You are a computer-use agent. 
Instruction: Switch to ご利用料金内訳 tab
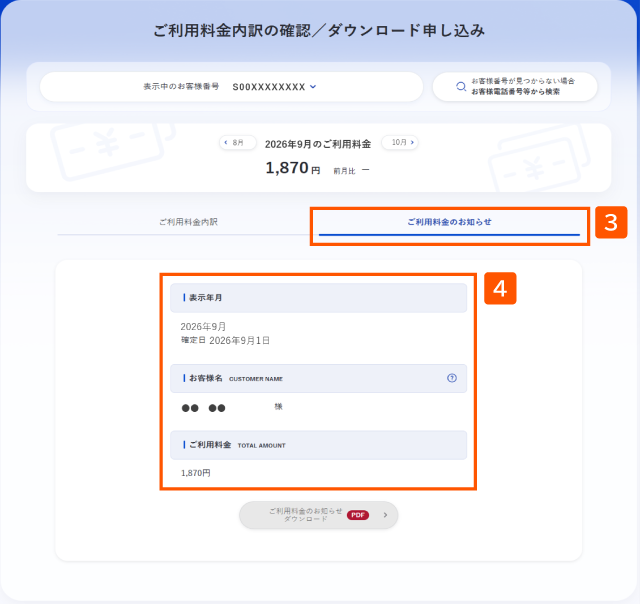pyautogui.click(x=188, y=222)
